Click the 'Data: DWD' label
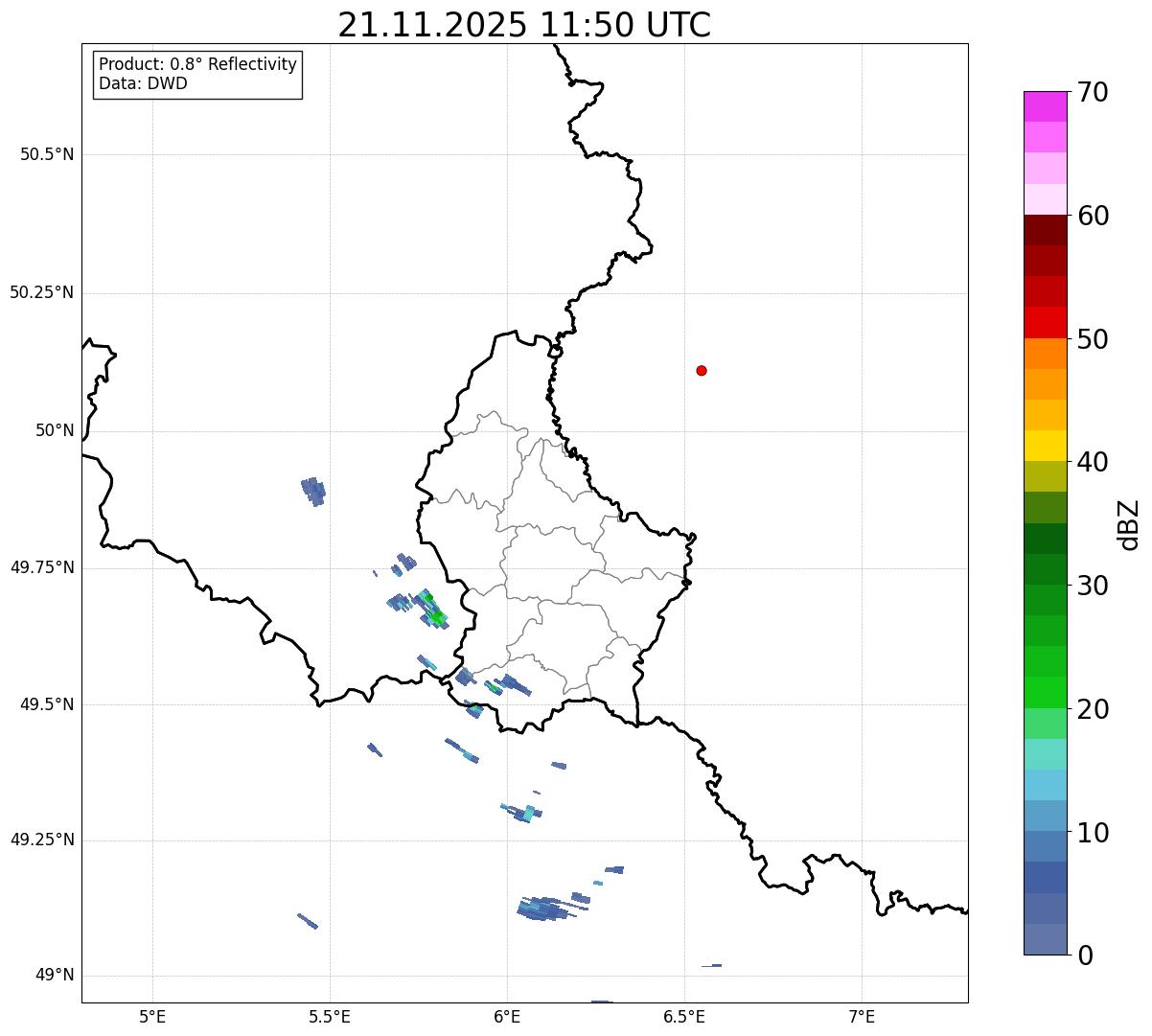 [144, 83]
